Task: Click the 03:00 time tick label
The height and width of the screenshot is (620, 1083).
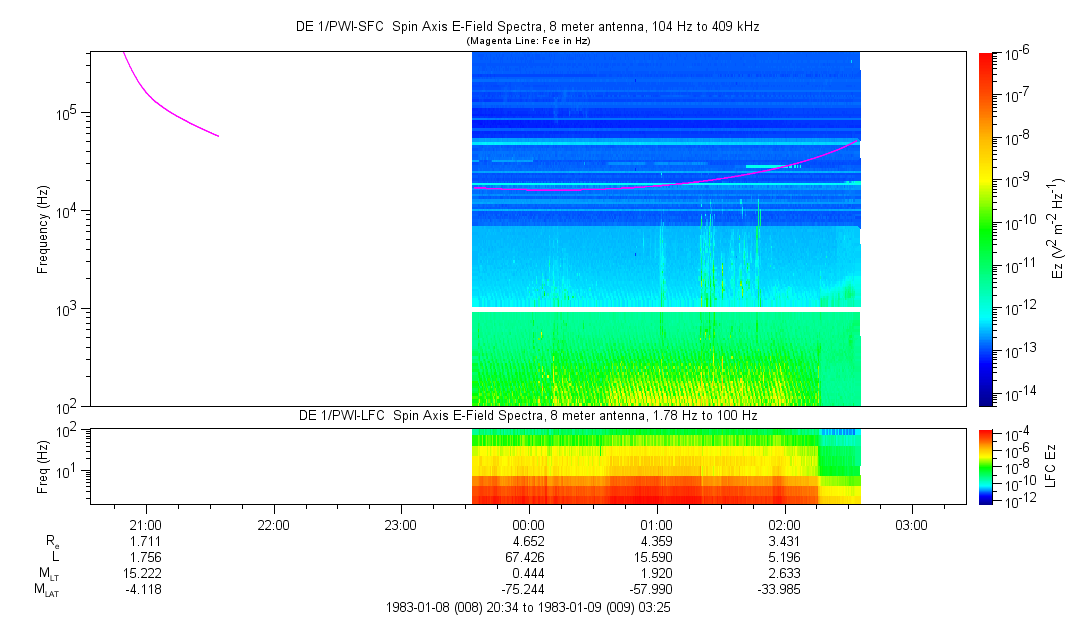Action: coord(911,524)
